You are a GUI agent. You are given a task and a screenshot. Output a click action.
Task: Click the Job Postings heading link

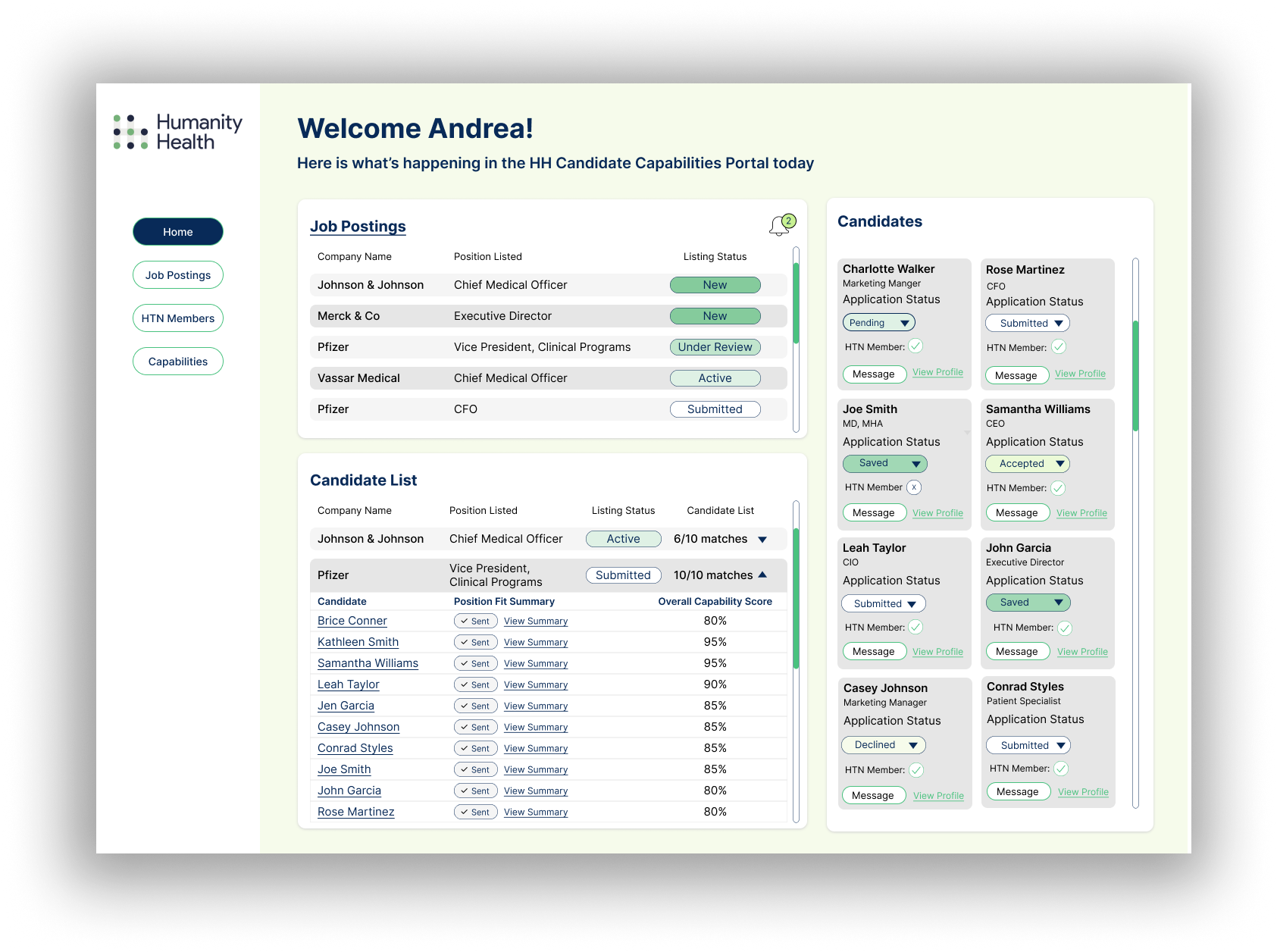coord(358,227)
